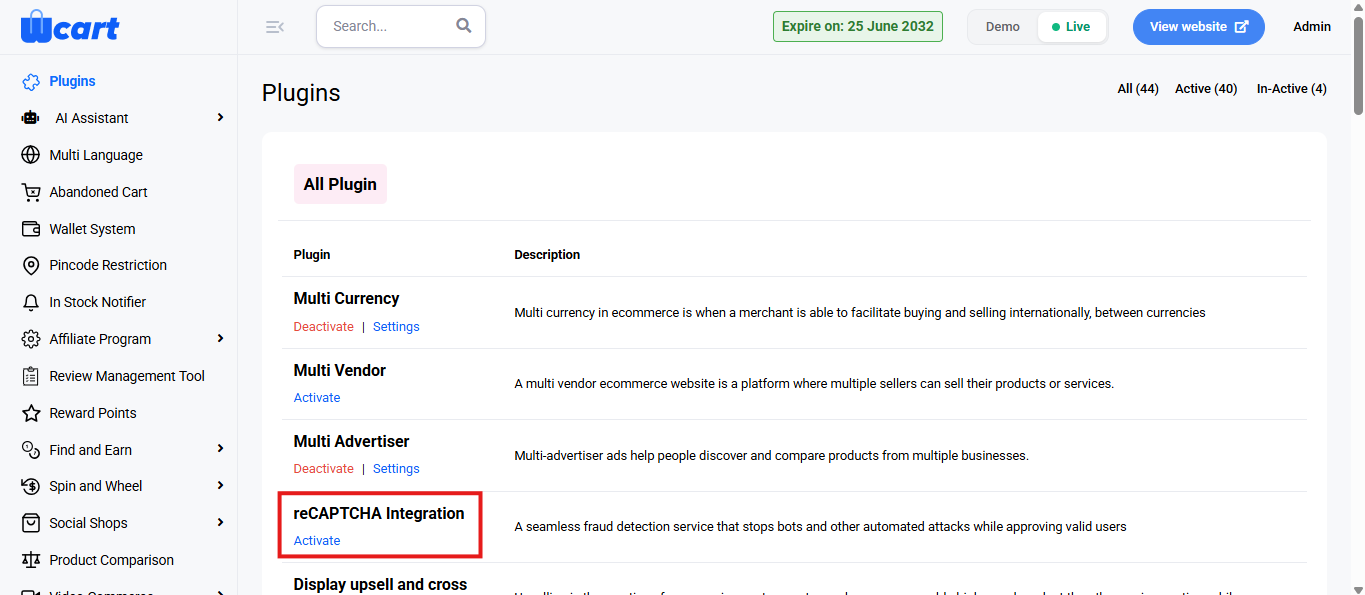Open the Review Management Tool menu item
This screenshot has height=595, width=1365.
pos(127,376)
